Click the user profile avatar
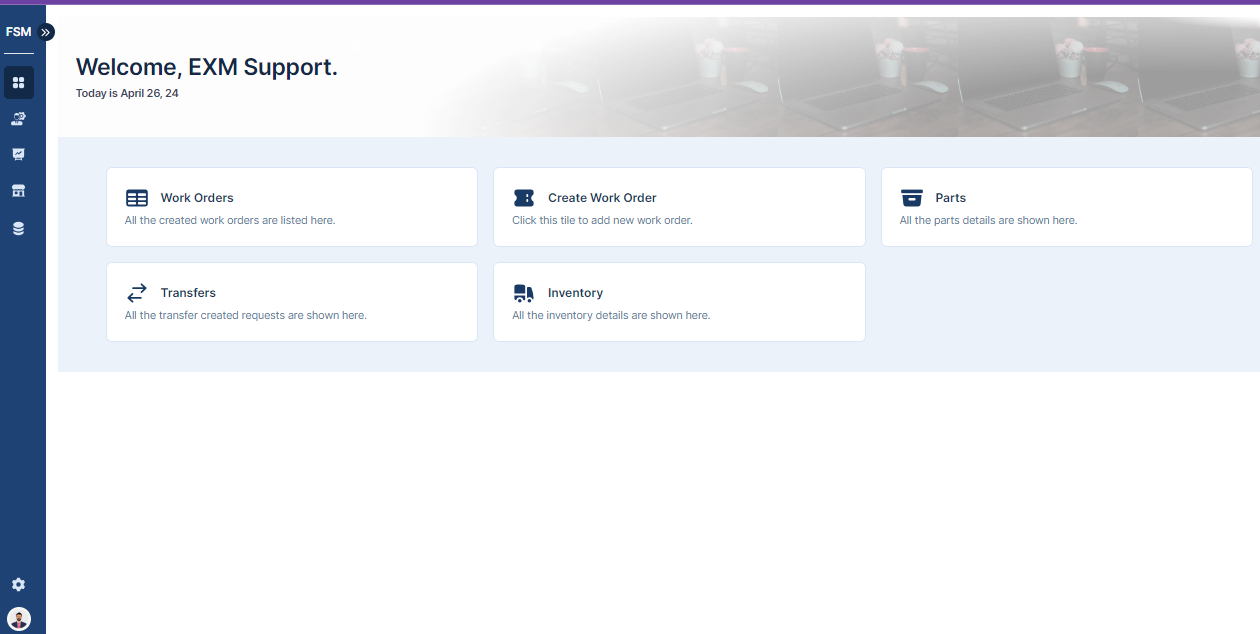The height and width of the screenshot is (634, 1260). (x=19, y=619)
